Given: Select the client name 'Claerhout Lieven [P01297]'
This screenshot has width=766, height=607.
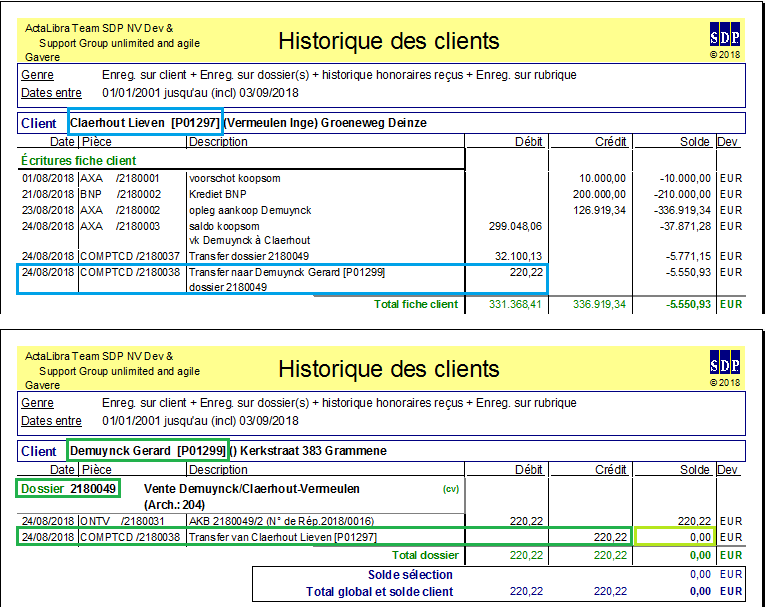Looking at the screenshot, I should [145, 123].
